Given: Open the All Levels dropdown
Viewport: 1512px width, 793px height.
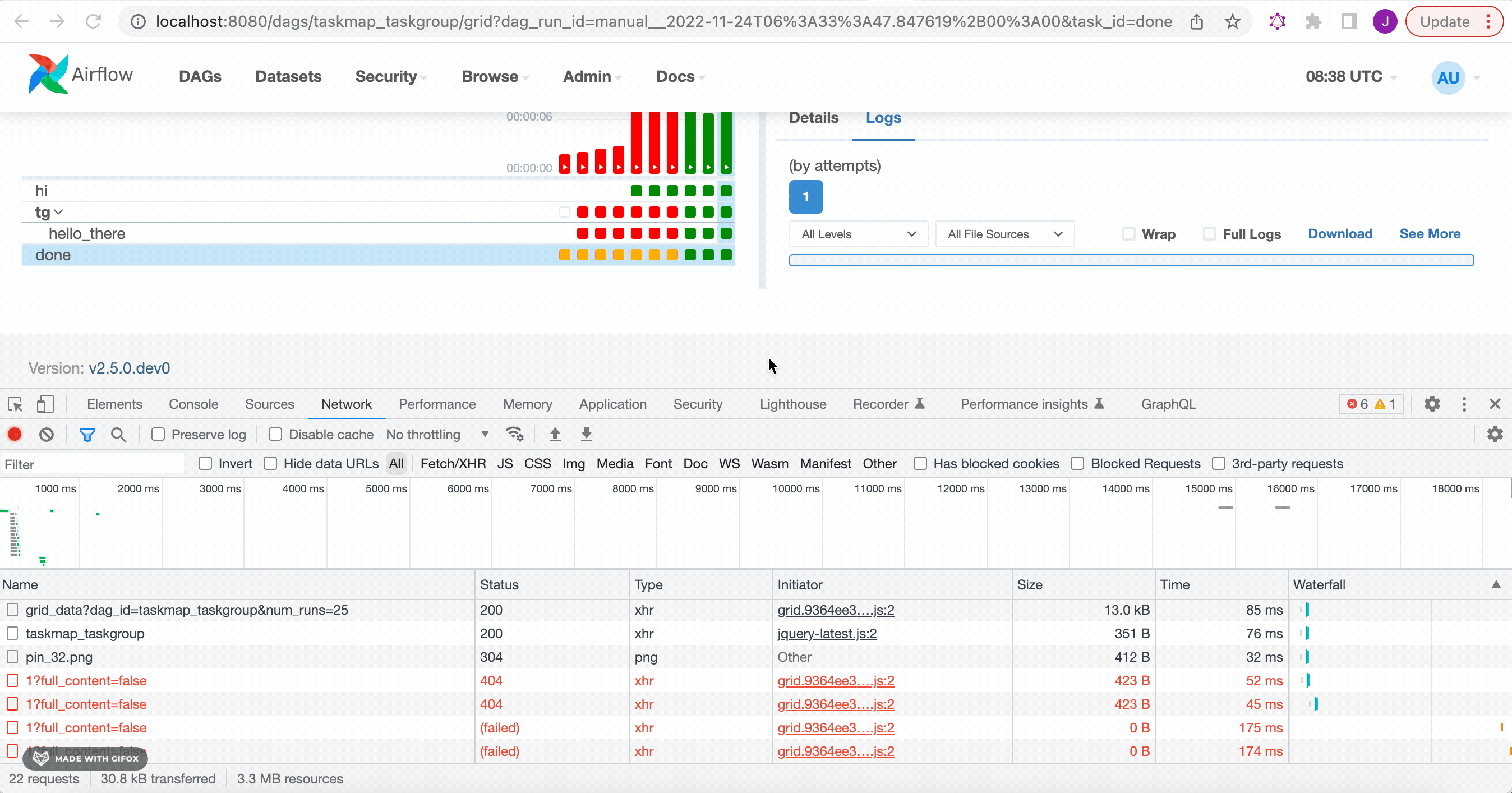Looking at the screenshot, I should [858, 234].
